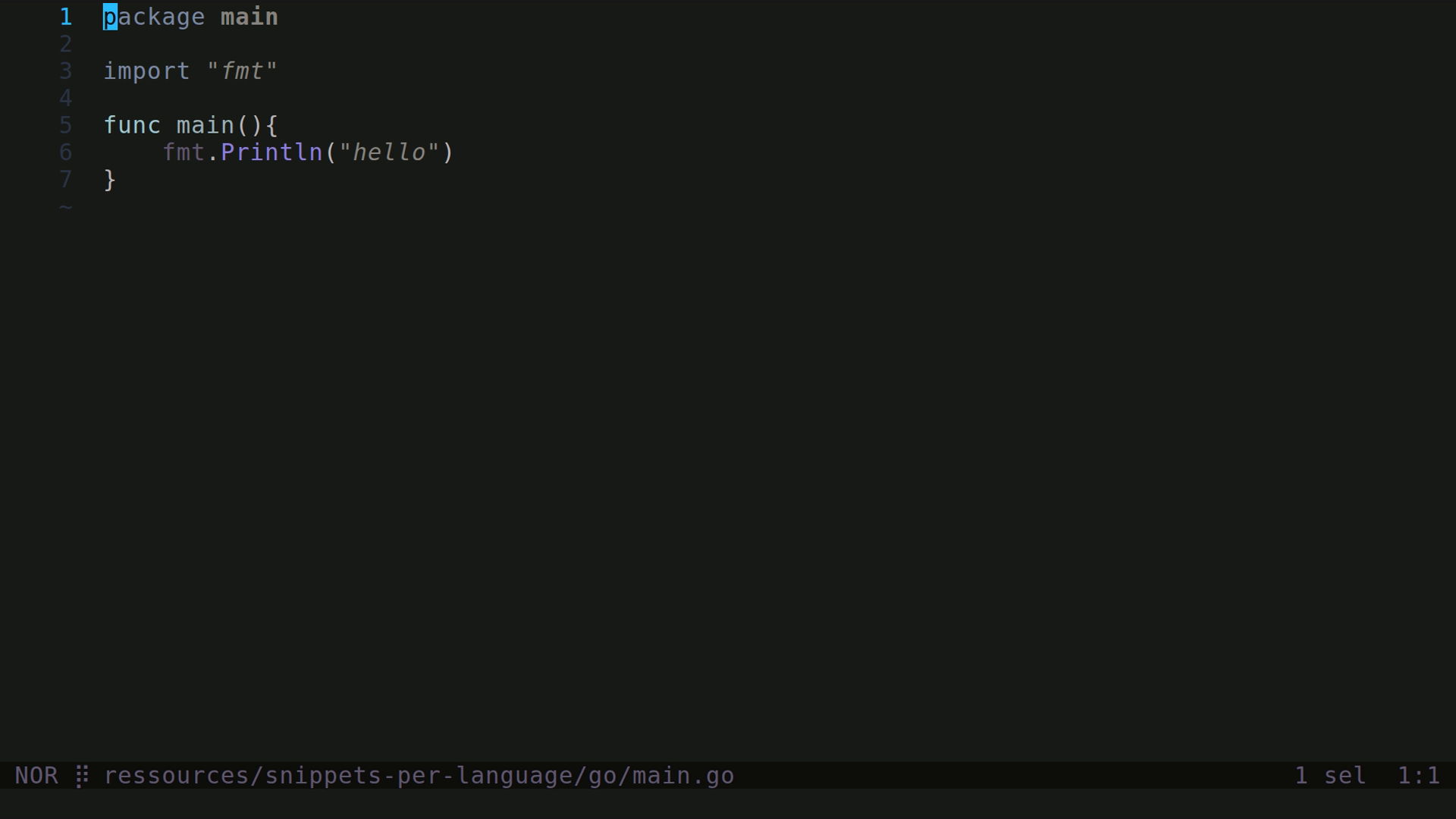Click the bold "main" package name

[x=249, y=17]
